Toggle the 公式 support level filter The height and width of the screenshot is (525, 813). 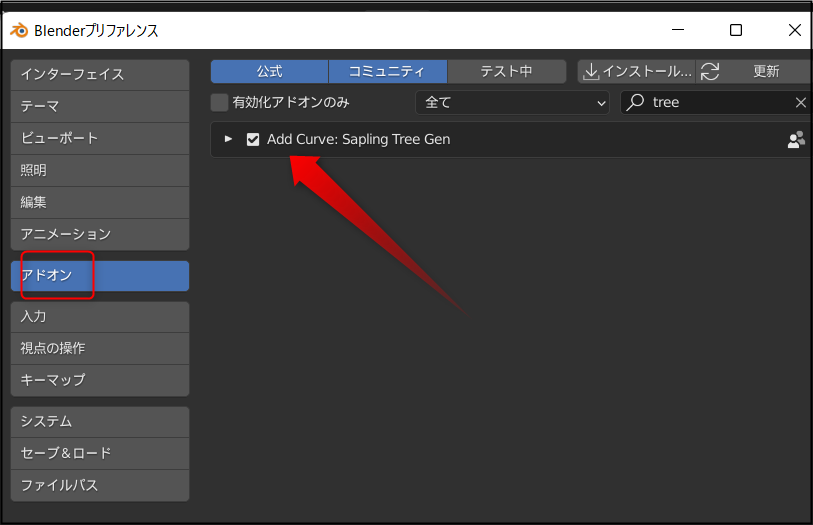pos(270,72)
